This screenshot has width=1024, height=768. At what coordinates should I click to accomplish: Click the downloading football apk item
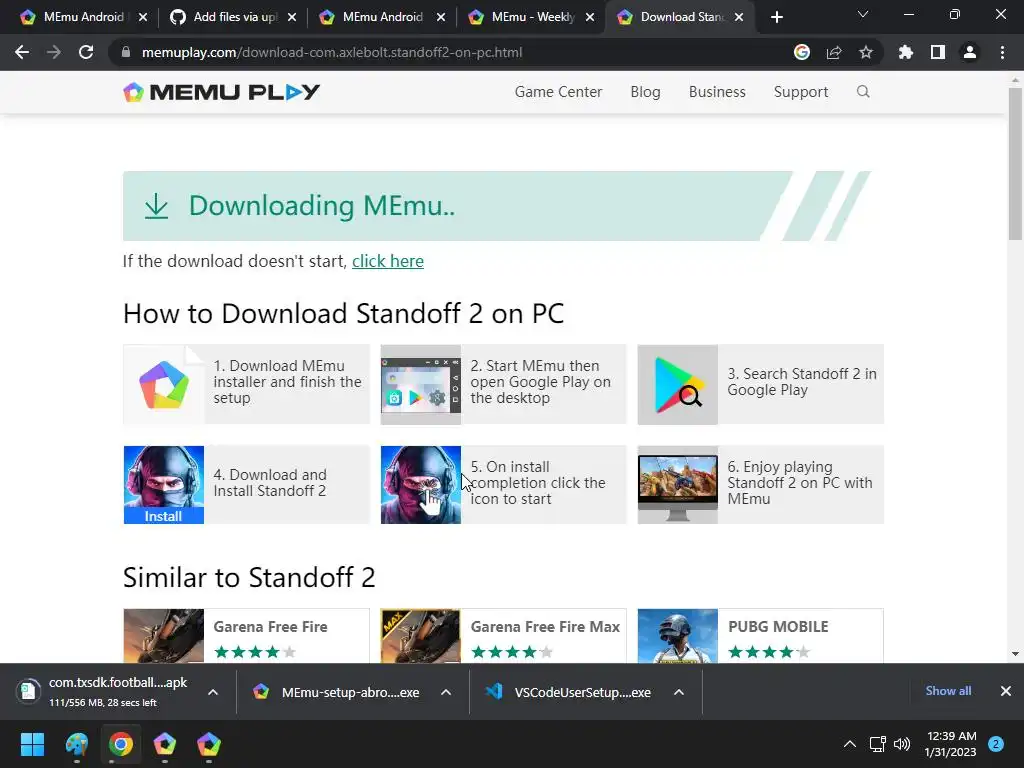click(x=104, y=692)
